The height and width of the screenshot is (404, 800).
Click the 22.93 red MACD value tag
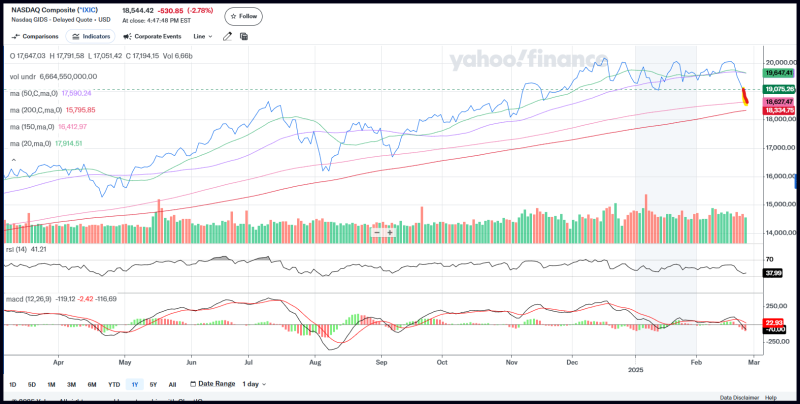771,322
